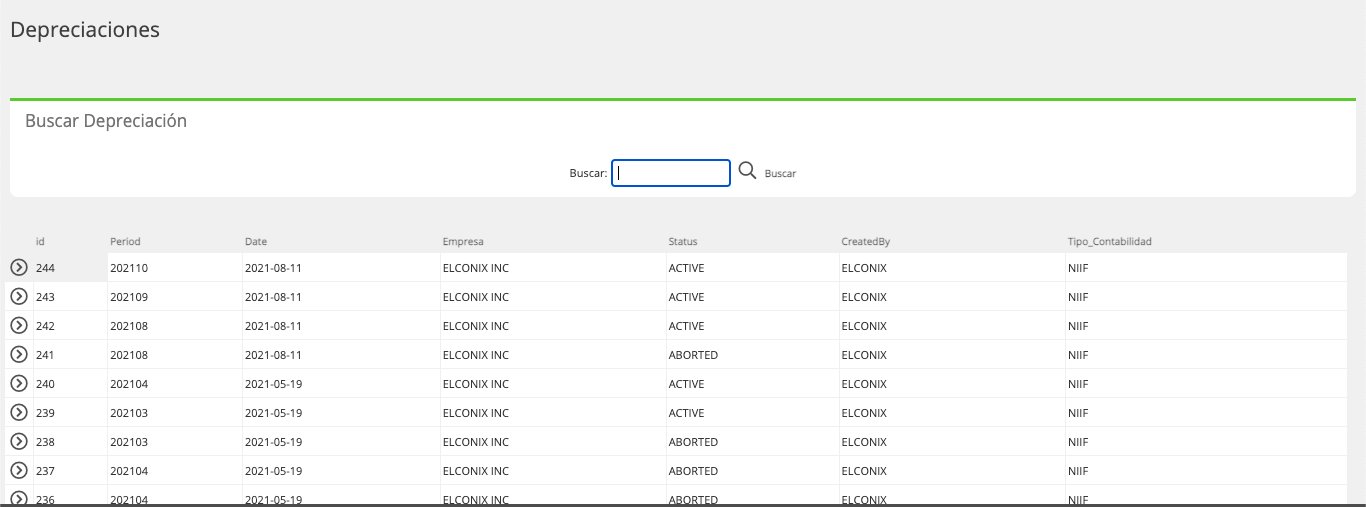
Task: Open details arrow for depreciation 240
Action: pos(18,383)
